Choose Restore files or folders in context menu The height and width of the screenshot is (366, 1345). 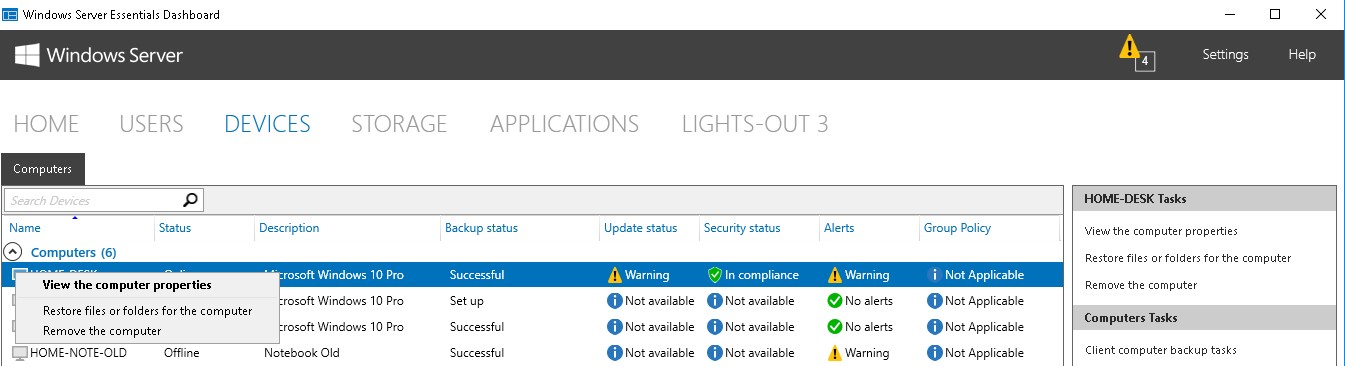[147, 311]
